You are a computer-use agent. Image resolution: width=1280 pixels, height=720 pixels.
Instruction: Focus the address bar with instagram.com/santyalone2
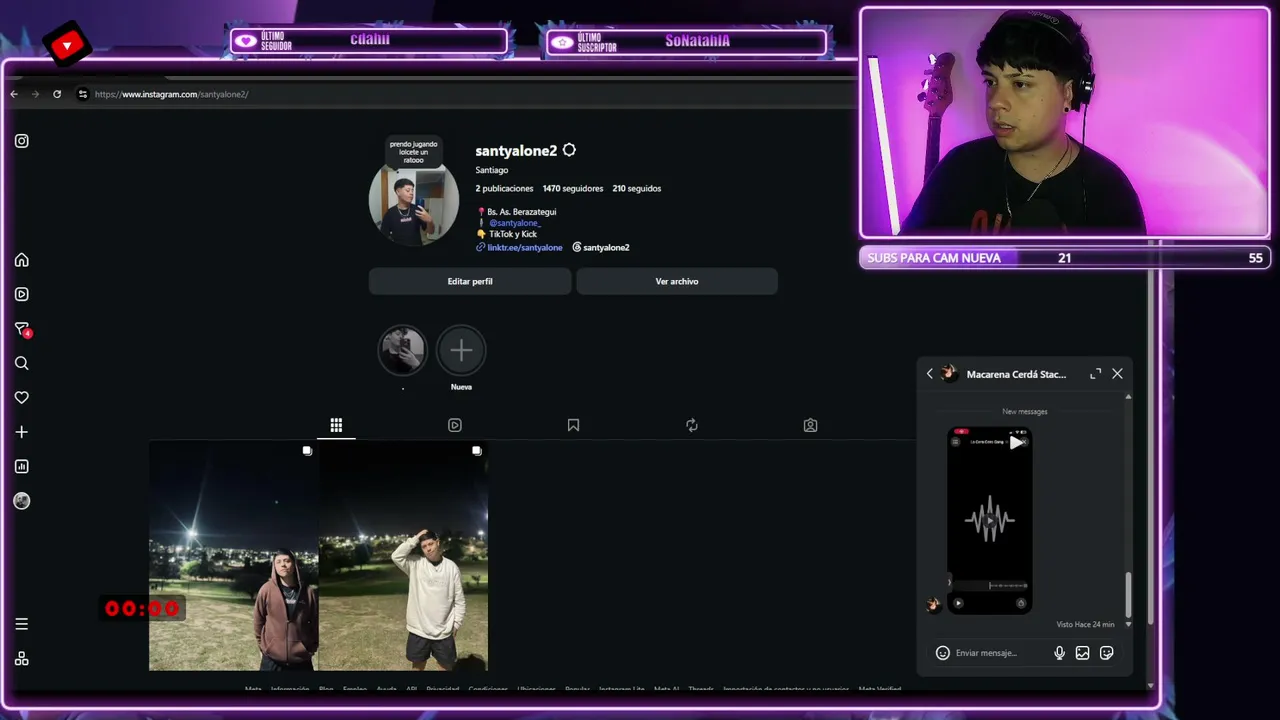[x=171, y=94]
